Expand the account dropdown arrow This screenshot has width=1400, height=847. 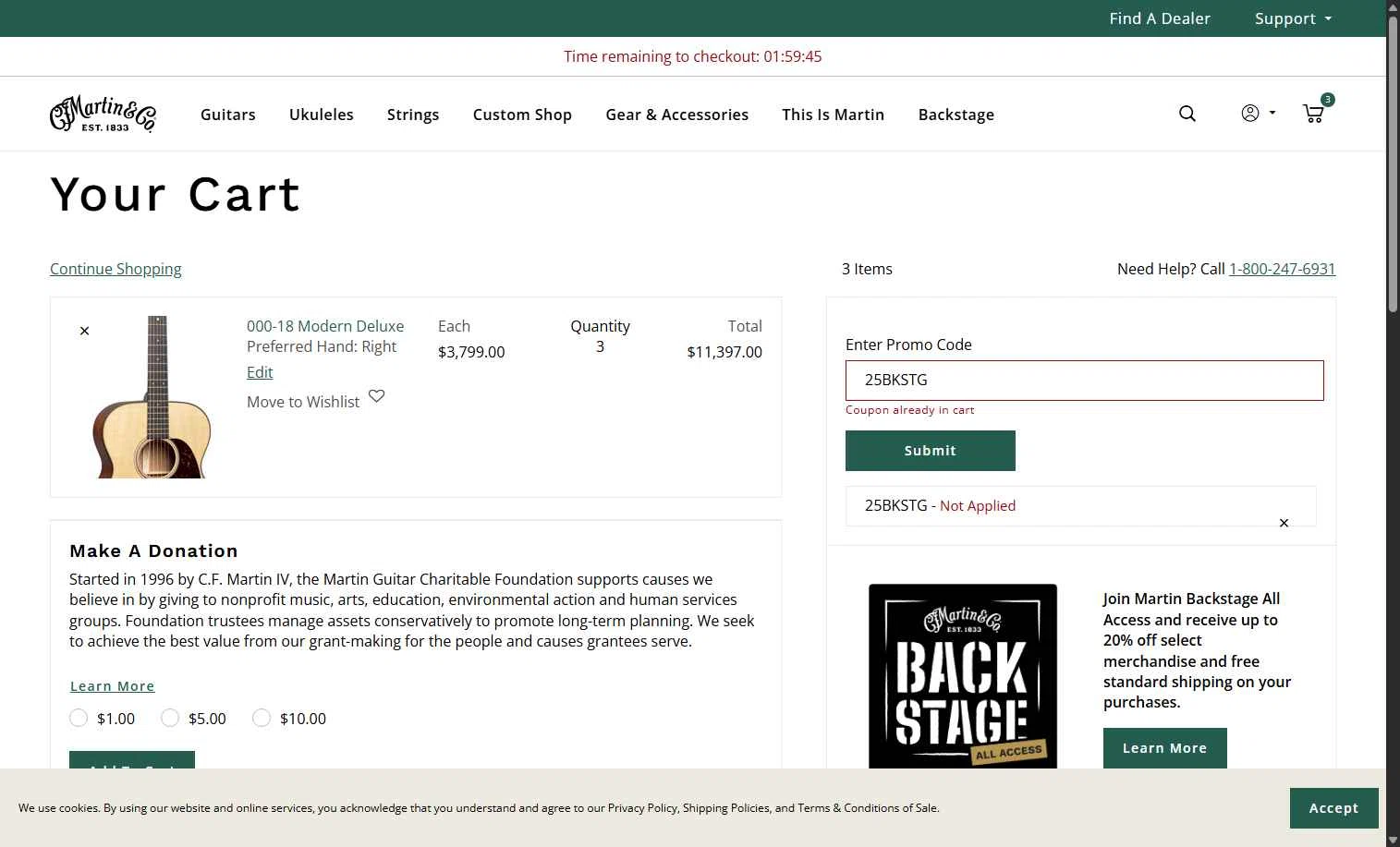coord(1272,113)
